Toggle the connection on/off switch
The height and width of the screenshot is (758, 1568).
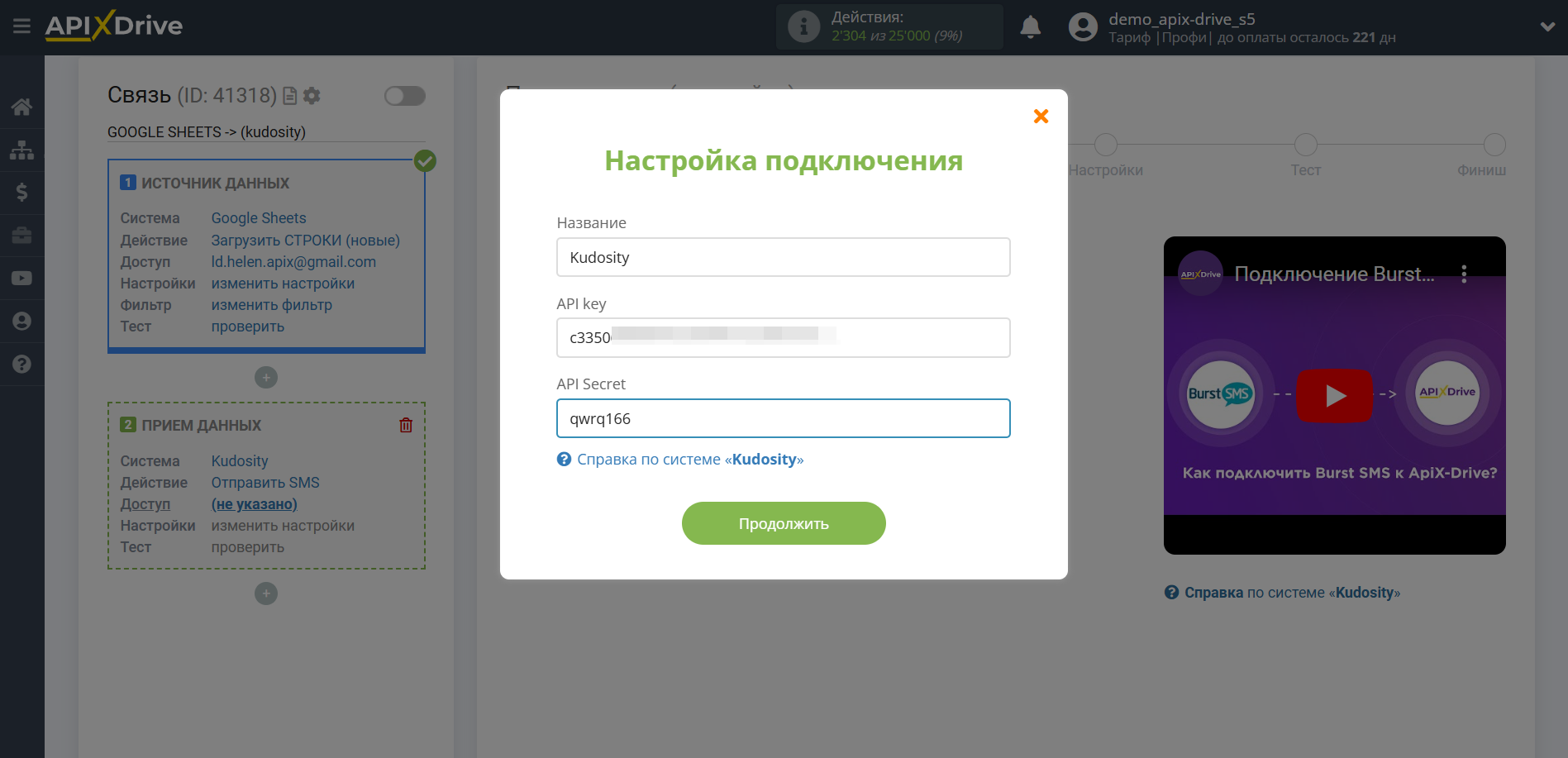click(405, 96)
